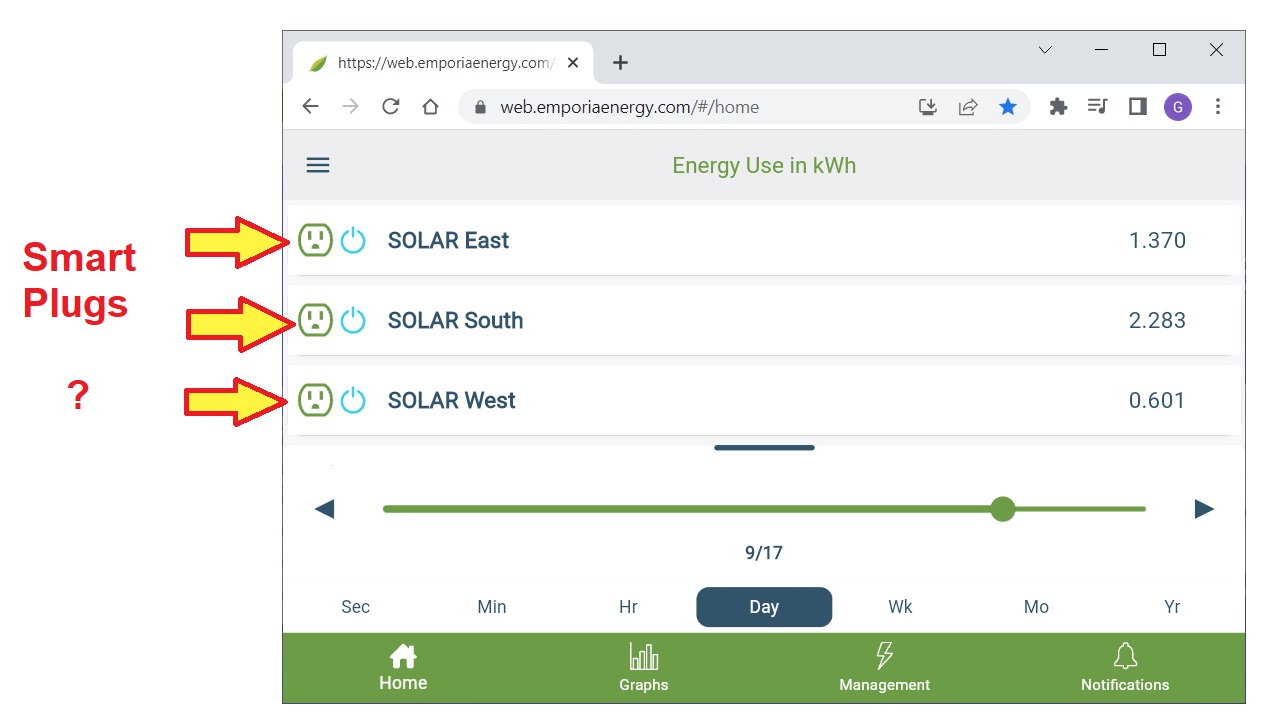Open the Chrome three-dot menu
This screenshot has width=1265, height=719.
(x=1218, y=107)
